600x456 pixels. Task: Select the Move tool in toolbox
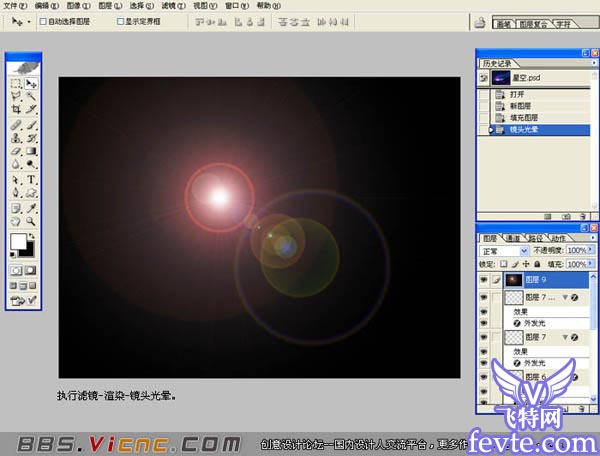(31, 84)
